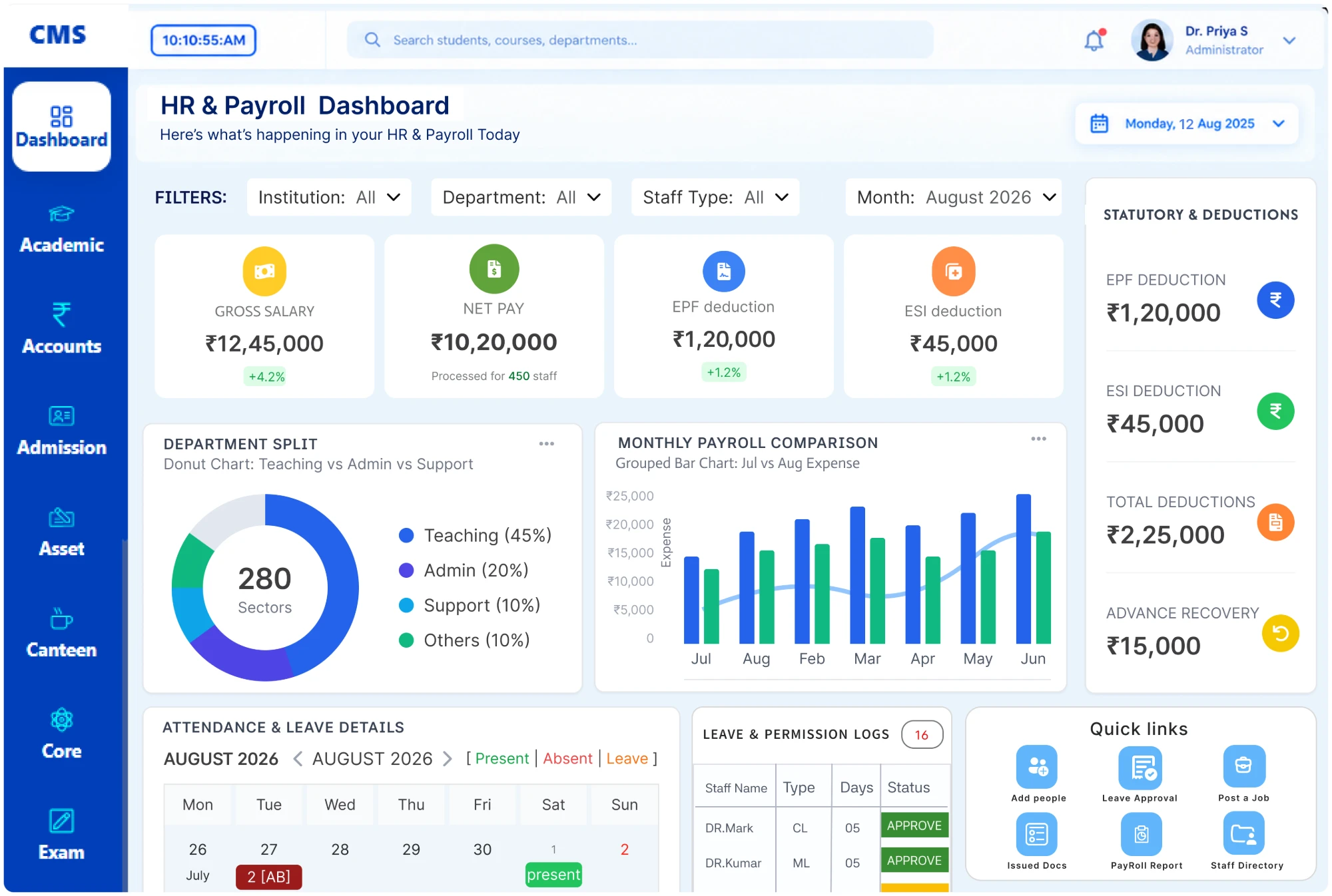The height and width of the screenshot is (896, 1332).
Task: Open the Institution filter dropdown
Action: tap(329, 197)
